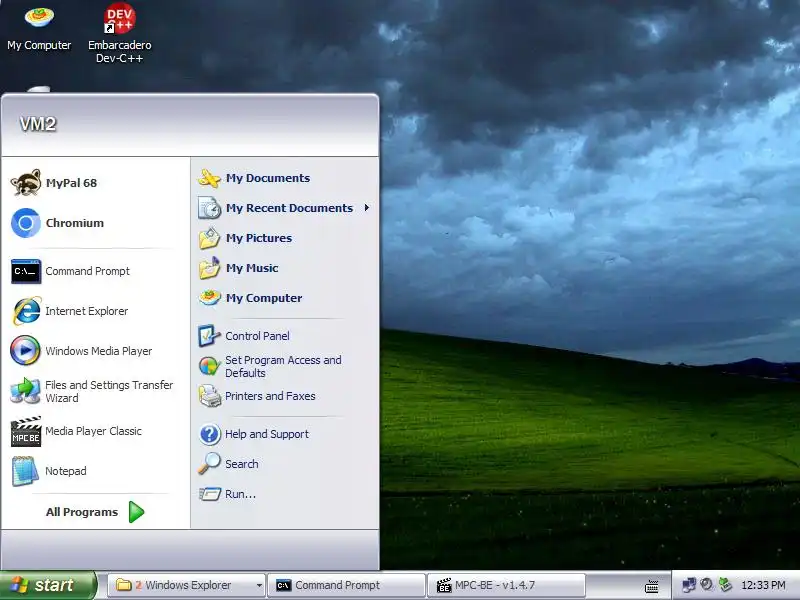The height and width of the screenshot is (600, 800).
Task: Open the Command Prompt start menu icon
Action: click(x=26, y=271)
